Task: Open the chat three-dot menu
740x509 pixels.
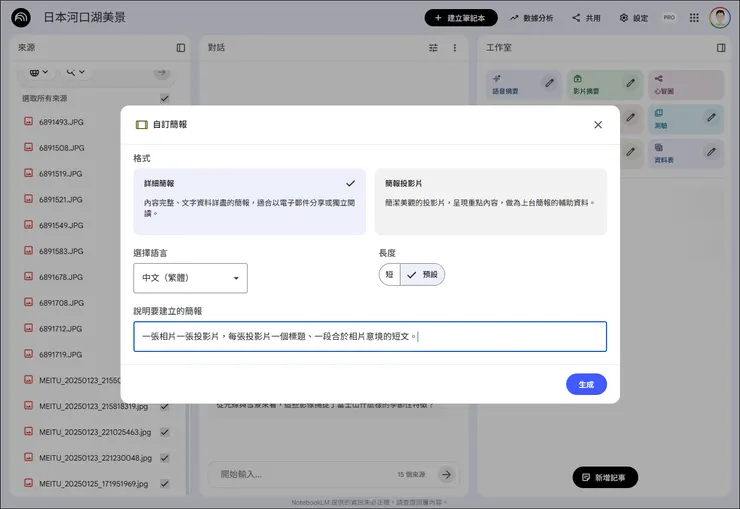Action: tap(454, 48)
